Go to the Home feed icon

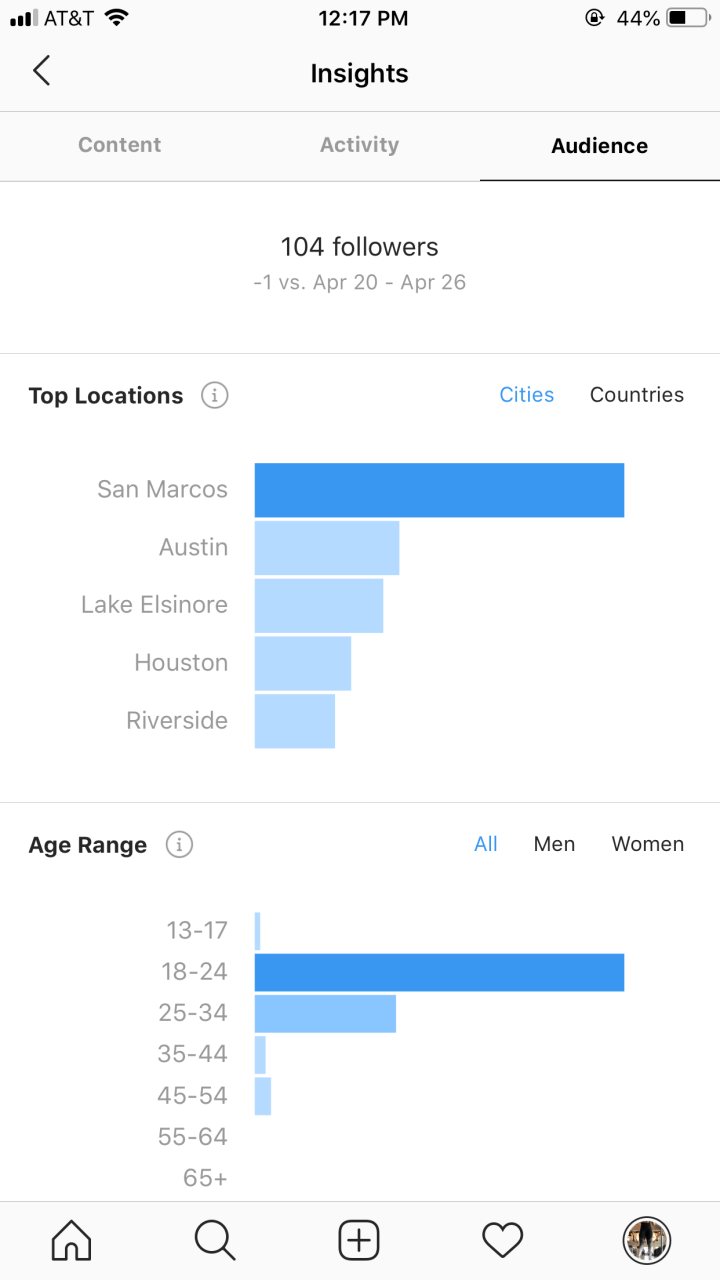pyautogui.click(x=71, y=1241)
